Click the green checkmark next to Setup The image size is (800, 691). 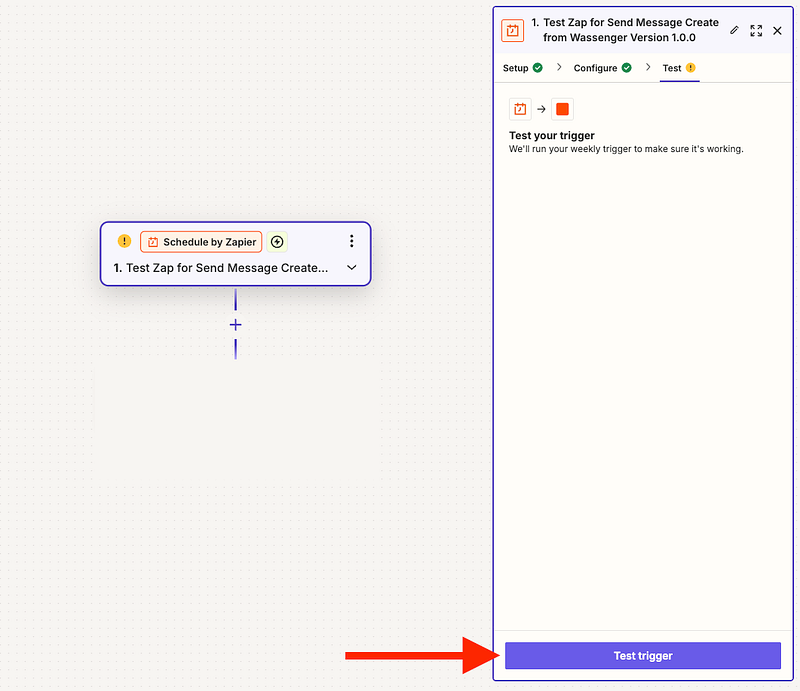tap(538, 68)
